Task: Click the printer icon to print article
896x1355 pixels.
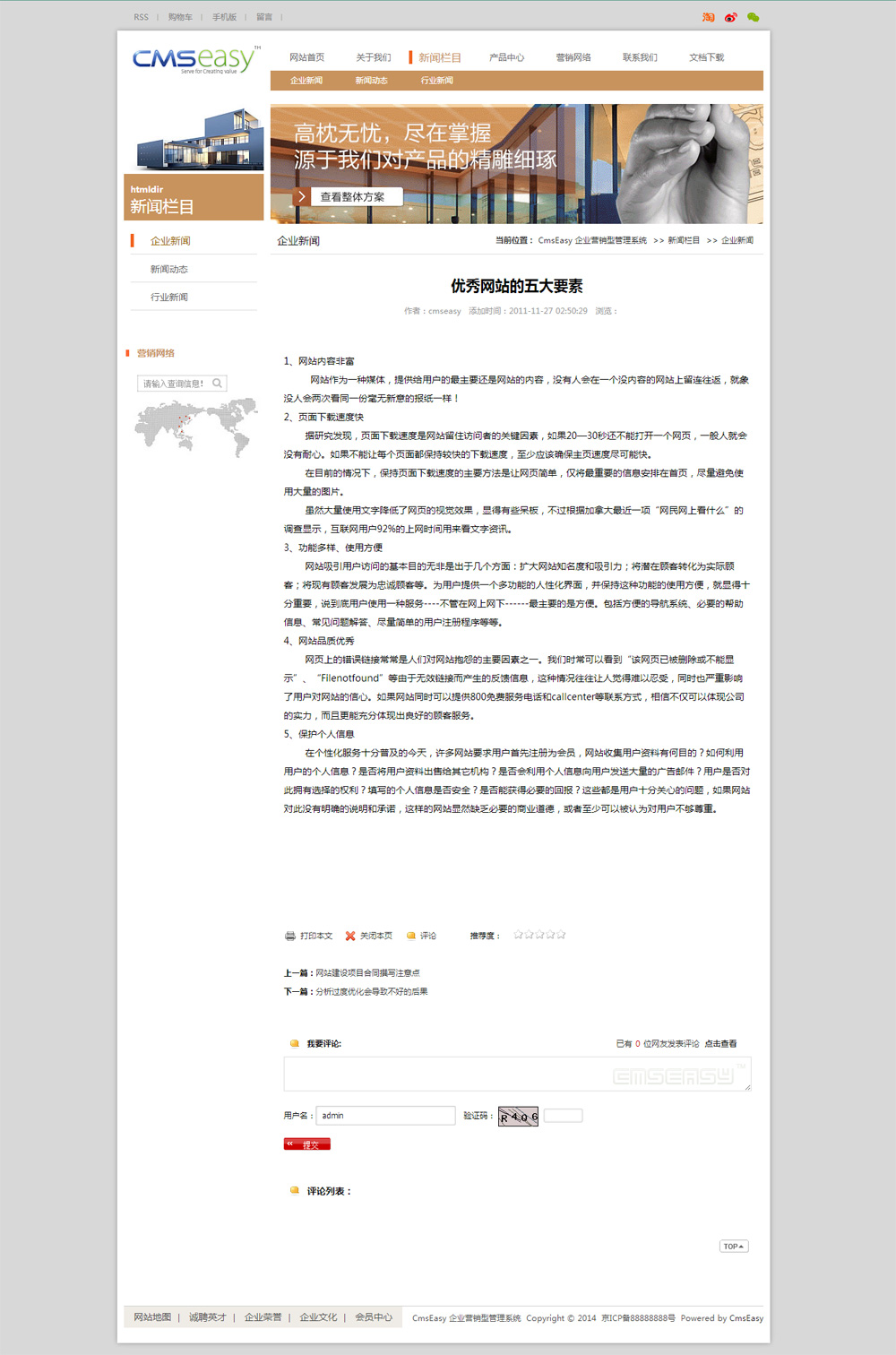Action: 290,936
